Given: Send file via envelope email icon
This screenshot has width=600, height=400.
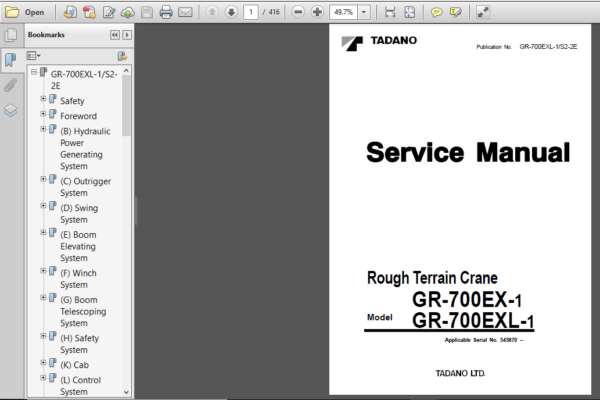Looking at the screenshot, I should (x=185, y=12).
